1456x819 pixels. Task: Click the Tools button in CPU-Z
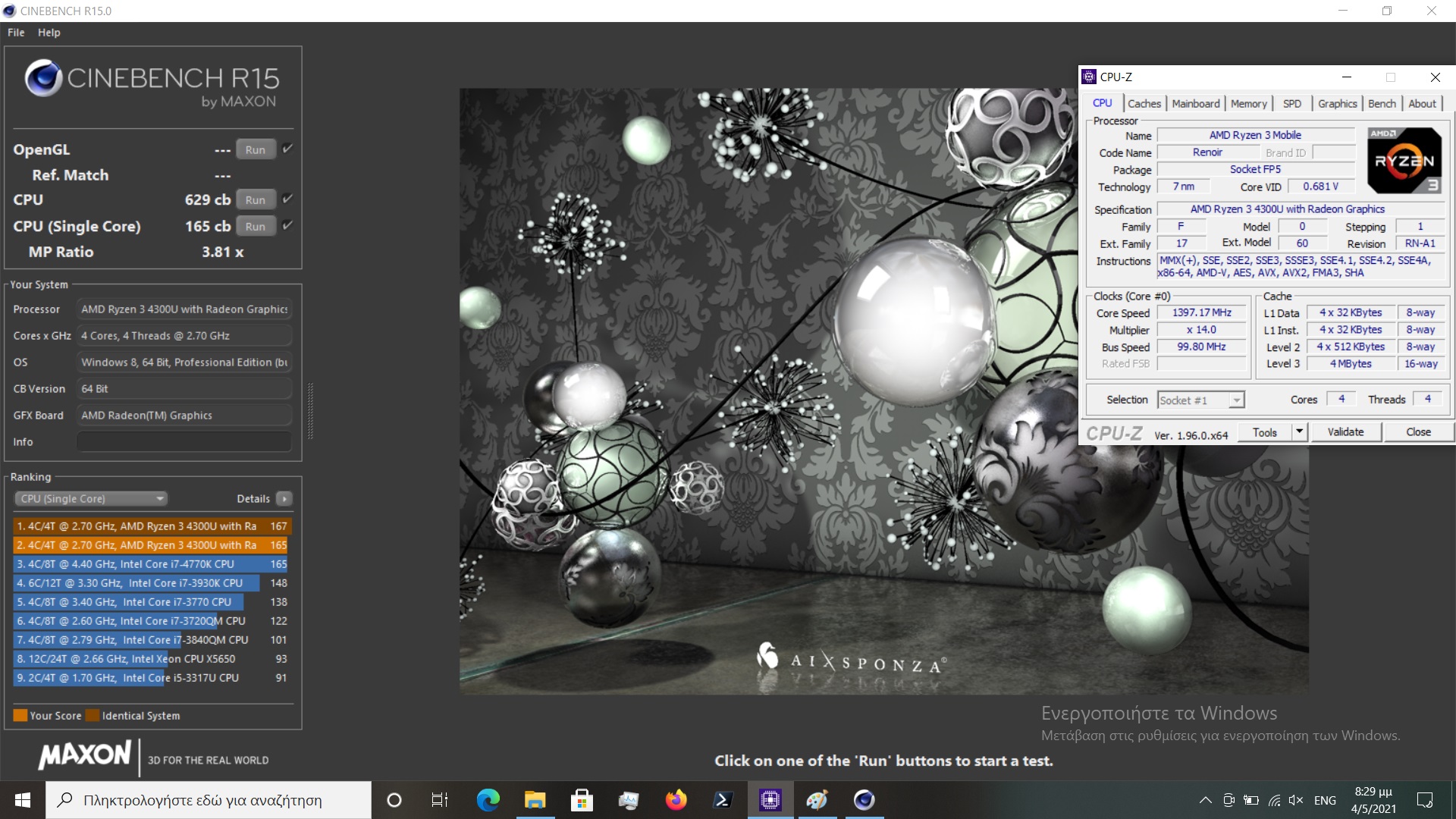point(1264,432)
